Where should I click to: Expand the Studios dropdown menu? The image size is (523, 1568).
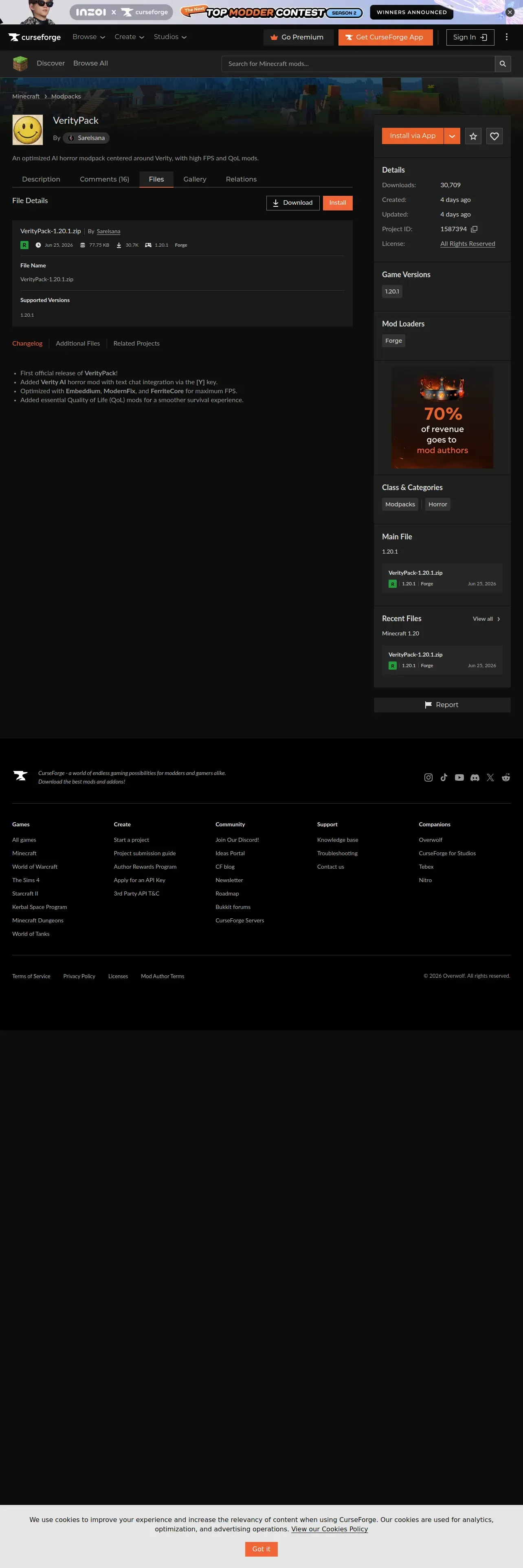coord(170,37)
